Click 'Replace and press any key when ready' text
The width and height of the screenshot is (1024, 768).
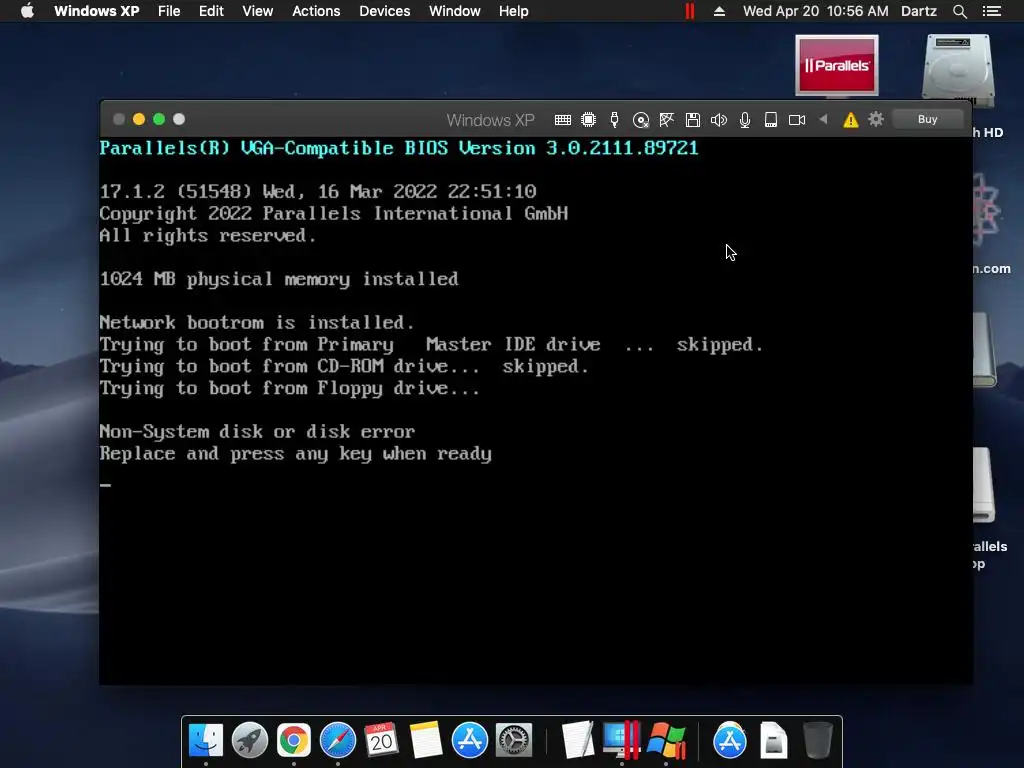(x=295, y=454)
